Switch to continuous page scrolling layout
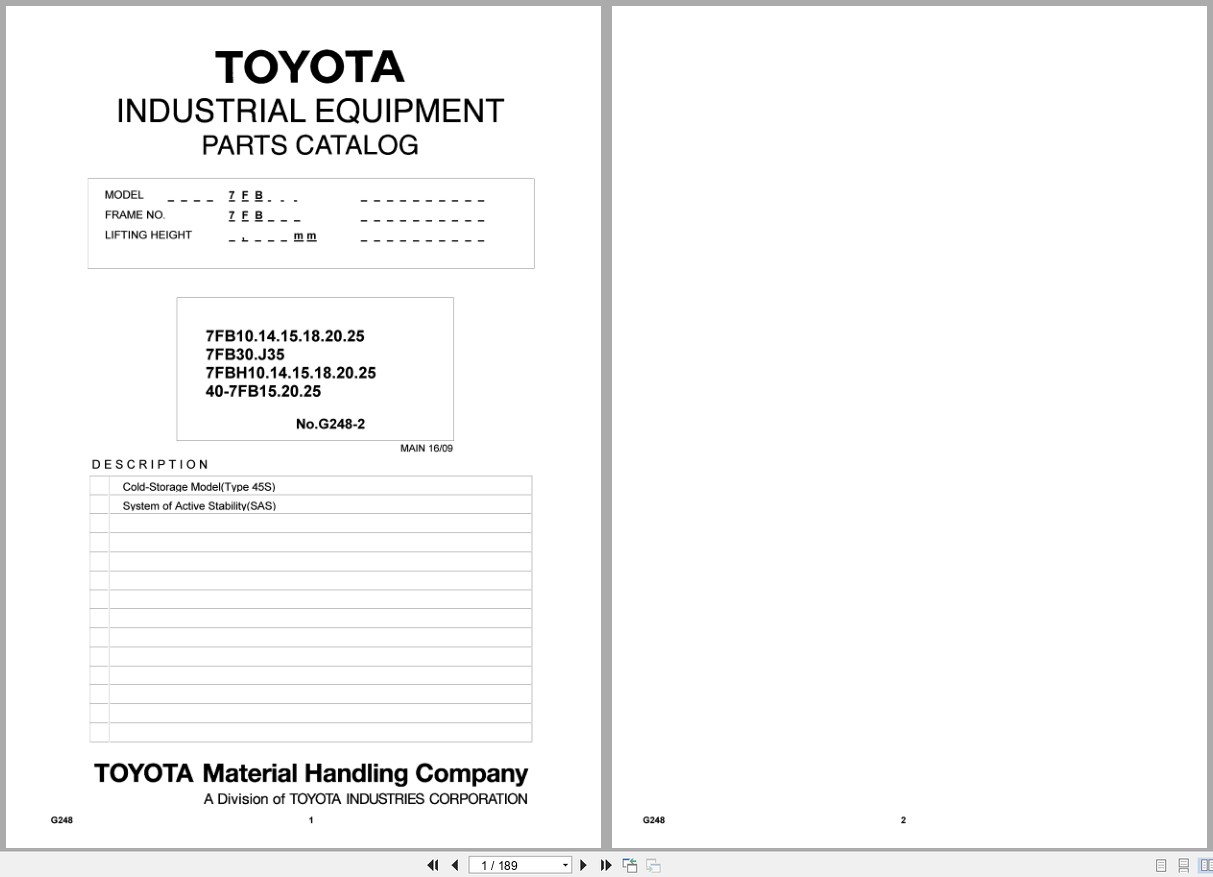The width and height of the screenshot is (1213, 877). pyautogui.click(x=1184, y=865)
